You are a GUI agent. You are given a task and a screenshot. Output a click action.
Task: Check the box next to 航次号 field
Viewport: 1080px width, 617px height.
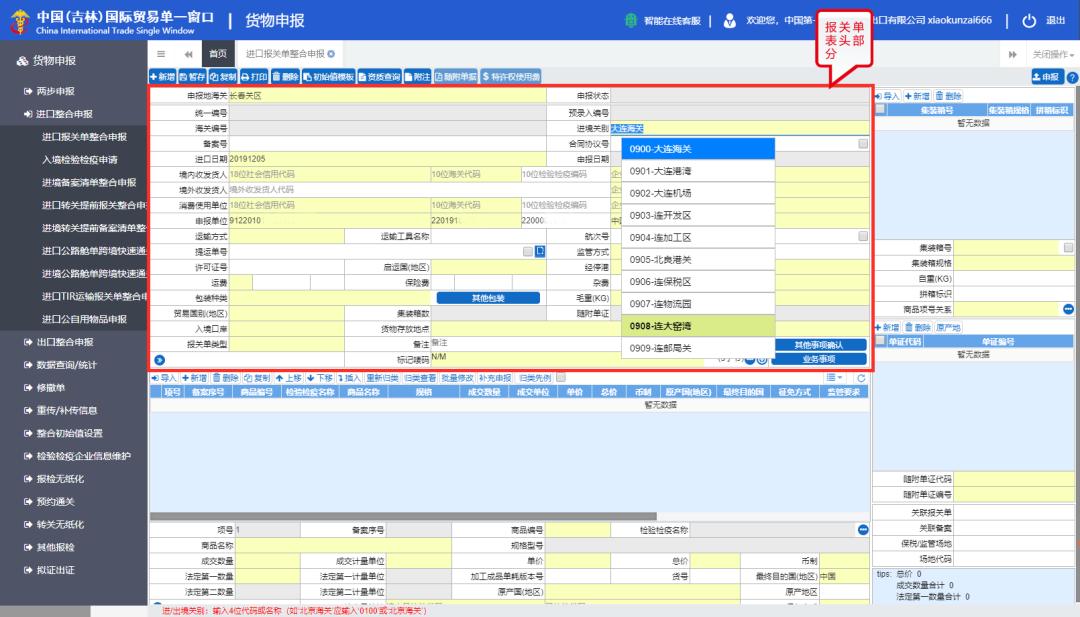tap(864, 236)
